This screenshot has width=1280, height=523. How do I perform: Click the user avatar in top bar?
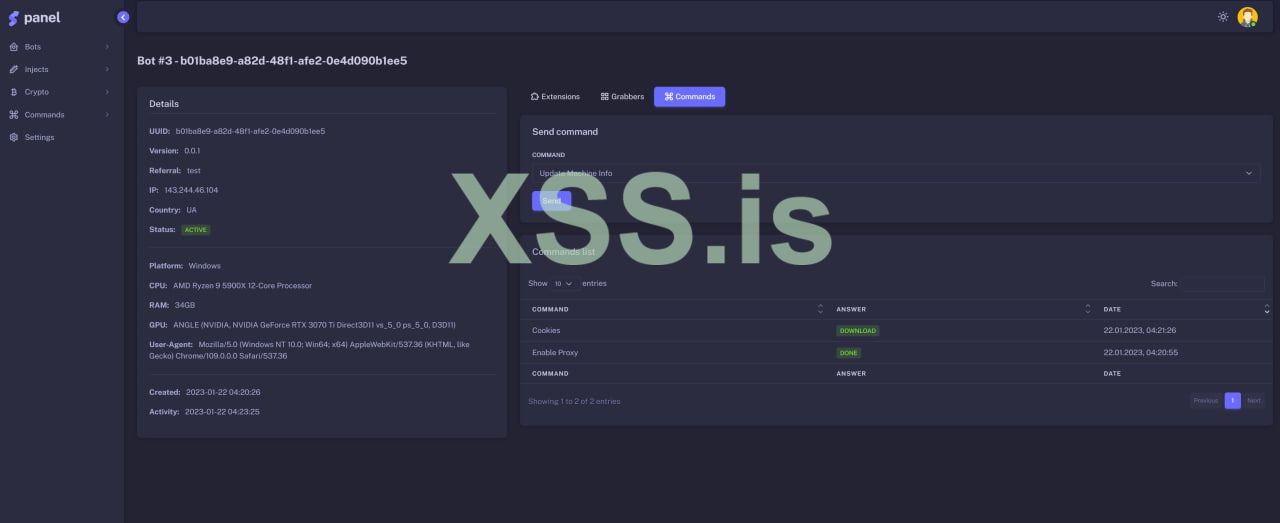1247,17
